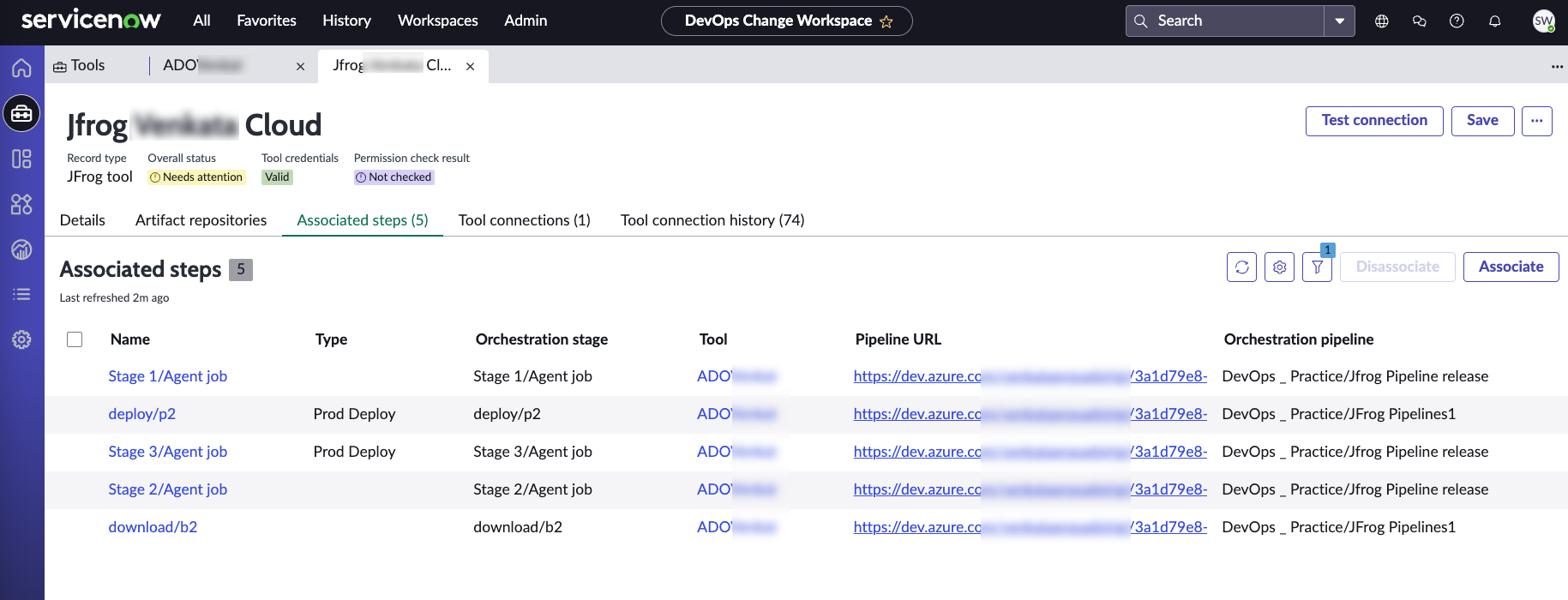
Task: Click the Not checked permission badge
Action: click(394, 177)
